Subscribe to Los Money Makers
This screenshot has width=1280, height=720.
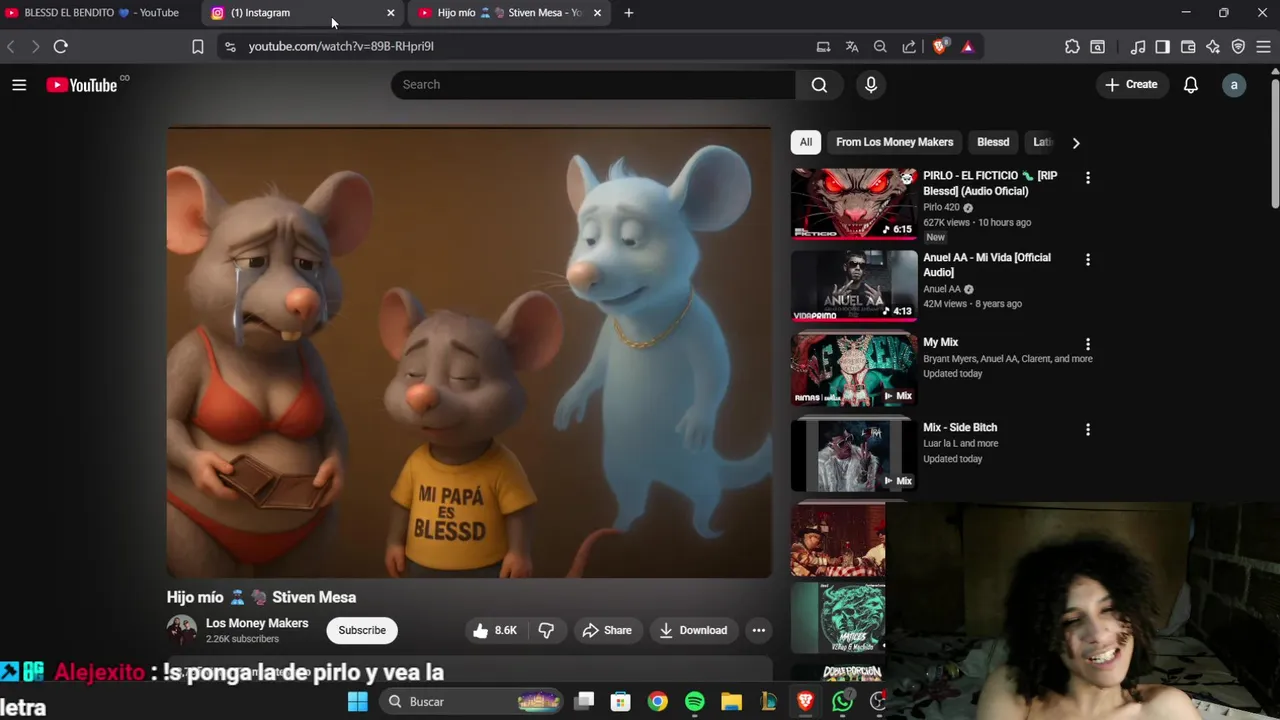pyautogui.click(x=362, y=630)
